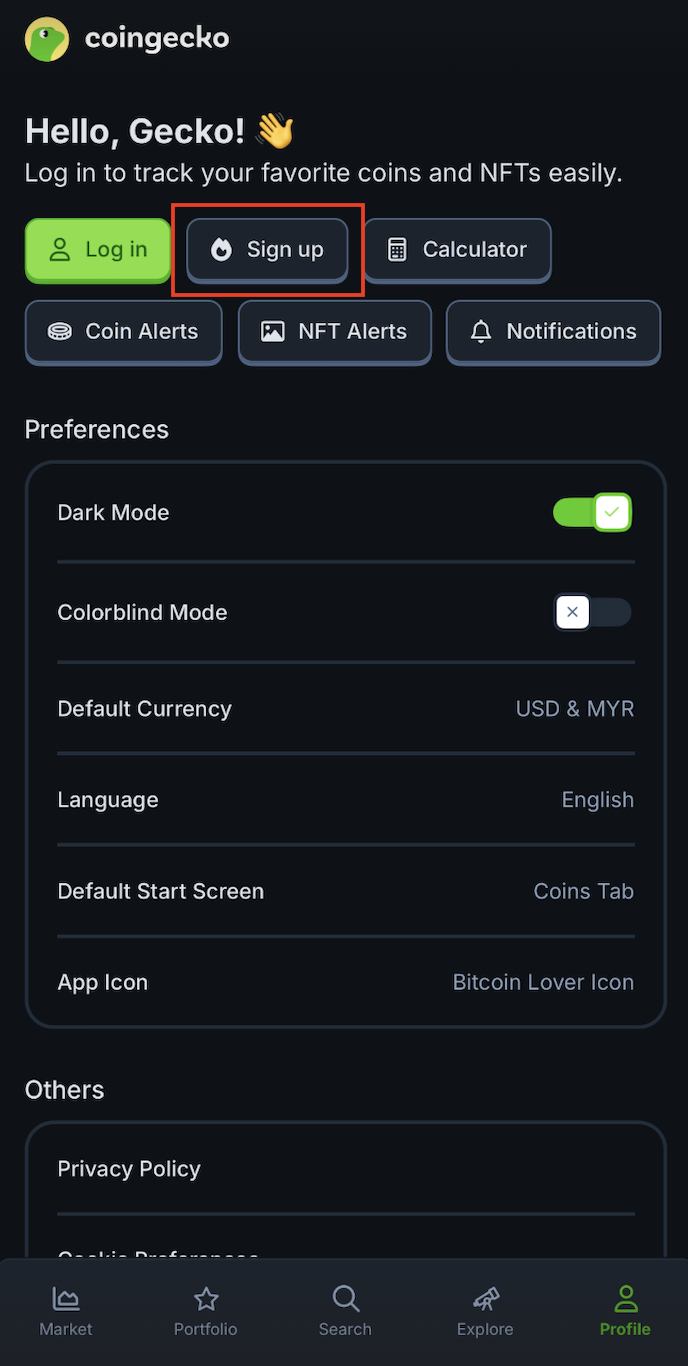688x1366 pixels.
Task: Toggle the flame icon on Sign up
Action: [221, 249]
